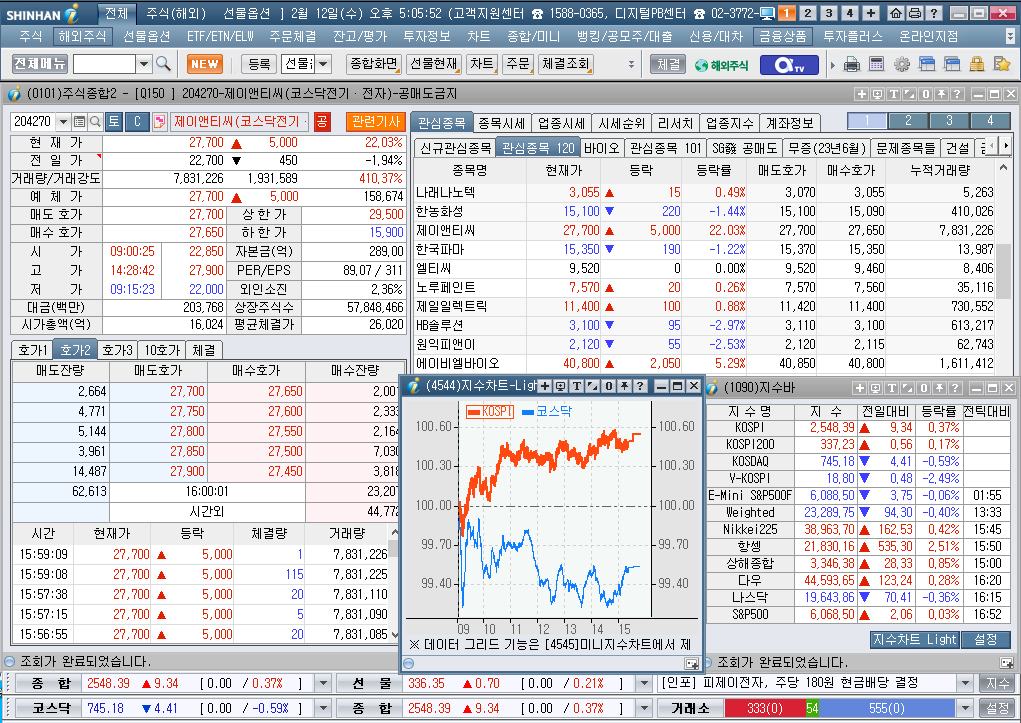Click the menu search input field
The image size is (1021, 723).
click(x=104, y=64)
